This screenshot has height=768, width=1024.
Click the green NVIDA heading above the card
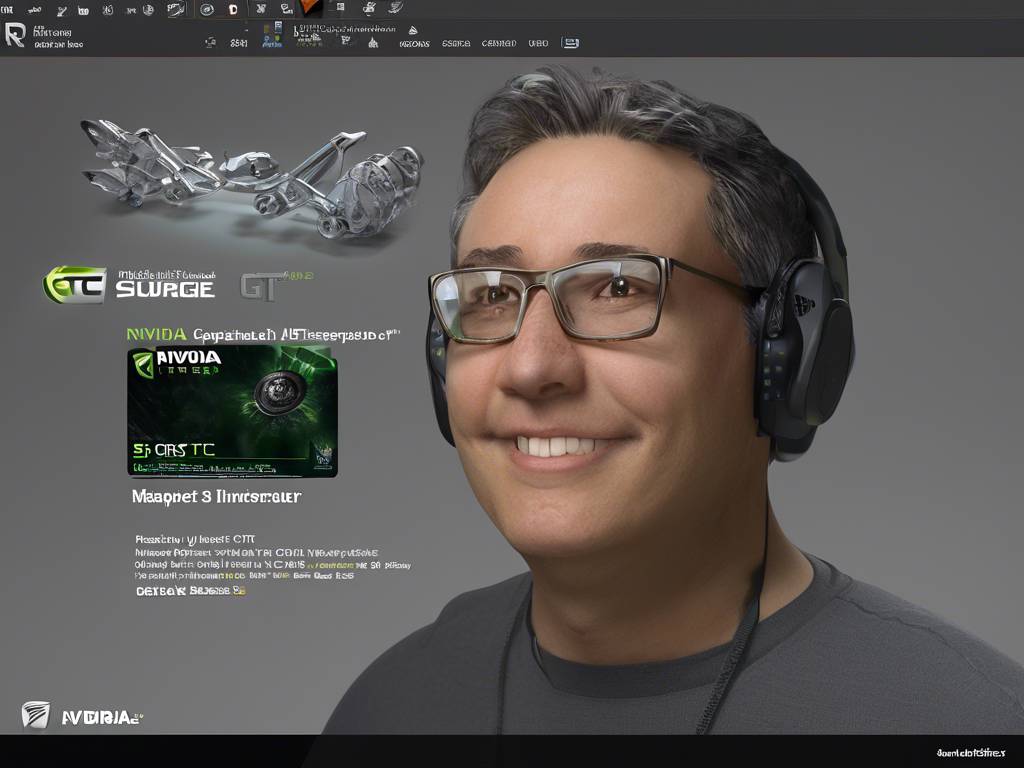tap(156, 335)
